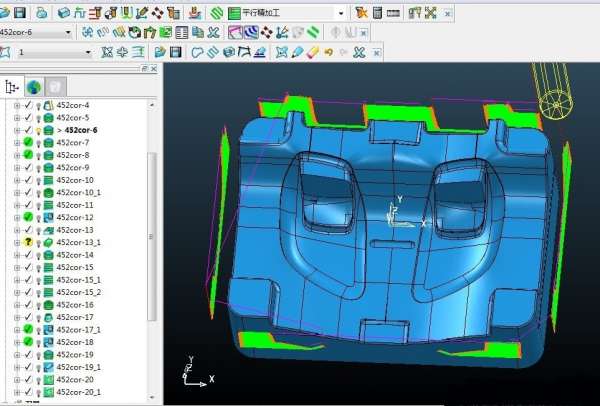This screenshot has height=406, width=600.
Task: Switch to the globe browser tab
Action: [x=34, y=87]
